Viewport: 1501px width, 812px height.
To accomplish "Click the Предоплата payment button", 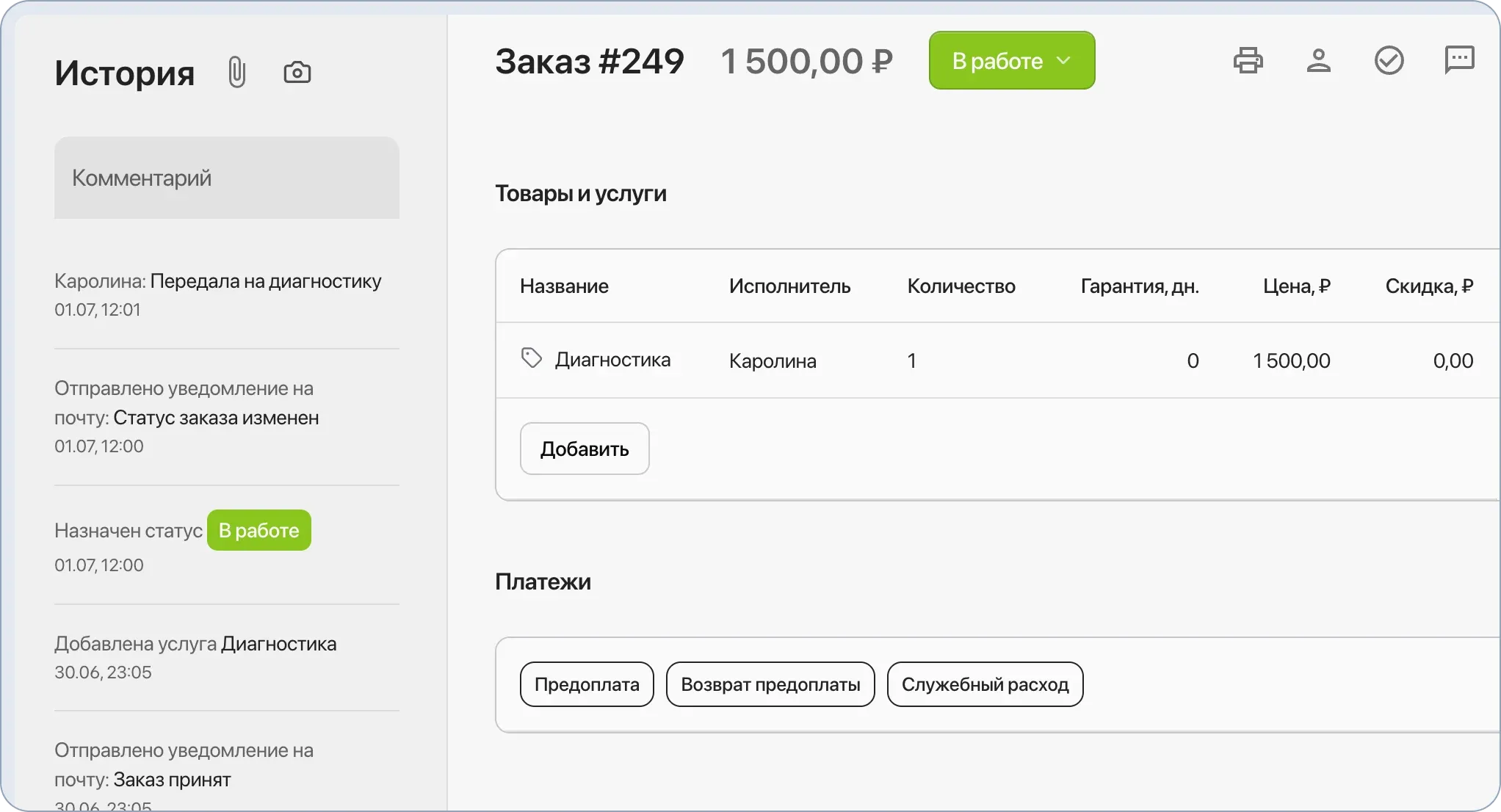I will tap(586, 684).
